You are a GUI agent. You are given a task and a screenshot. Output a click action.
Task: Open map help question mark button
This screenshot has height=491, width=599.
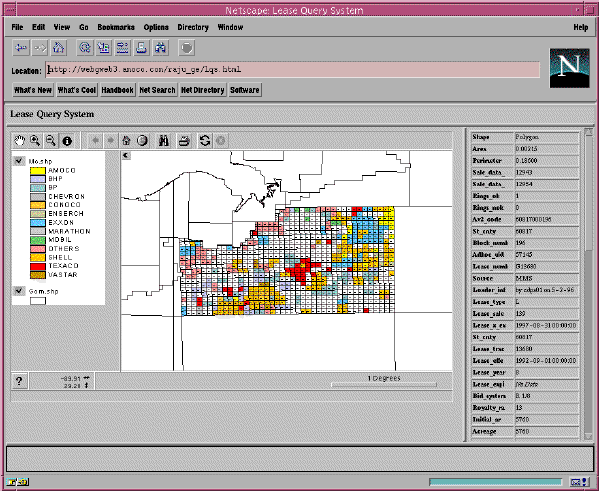[x=19, y=381]
